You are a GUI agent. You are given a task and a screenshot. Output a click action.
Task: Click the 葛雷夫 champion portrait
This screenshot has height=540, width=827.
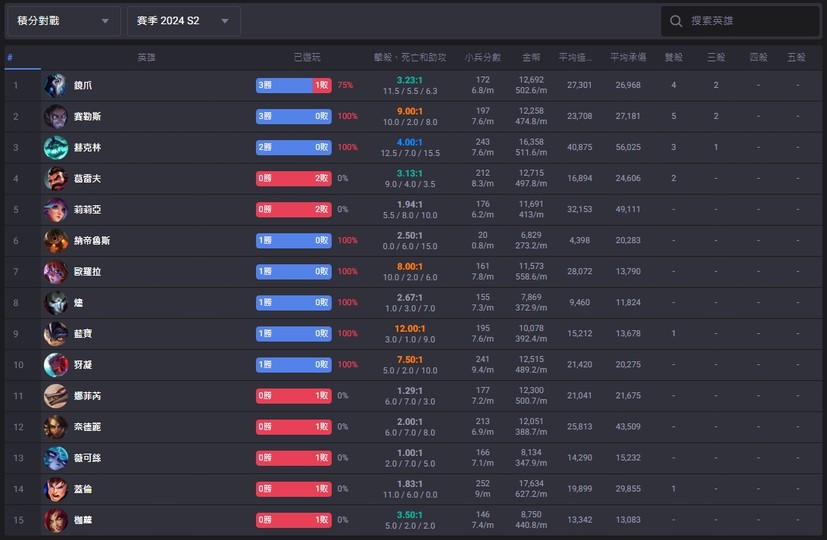point(56,179)
